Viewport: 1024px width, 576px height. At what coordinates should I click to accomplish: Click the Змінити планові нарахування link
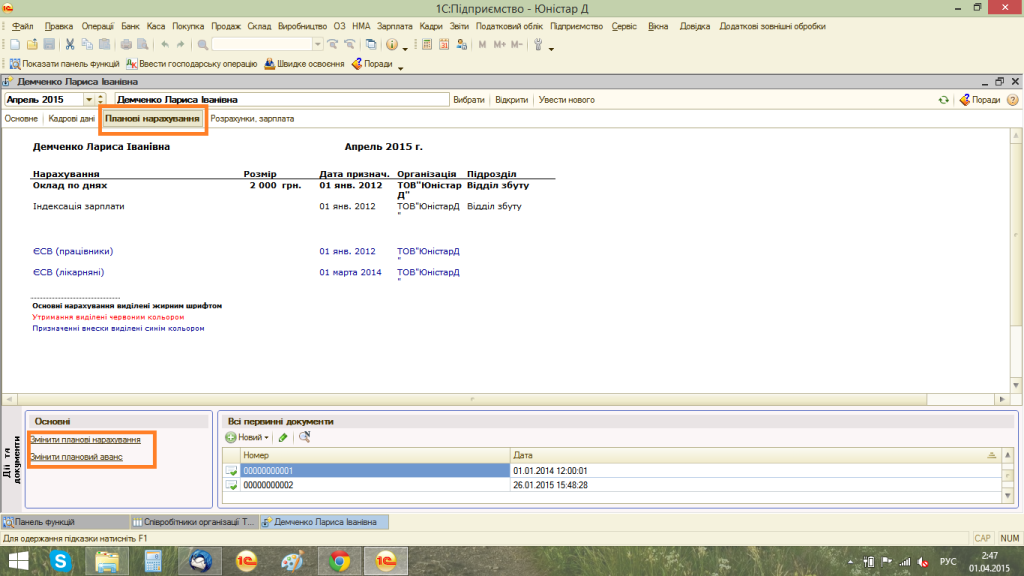click(x=86, y=440)
